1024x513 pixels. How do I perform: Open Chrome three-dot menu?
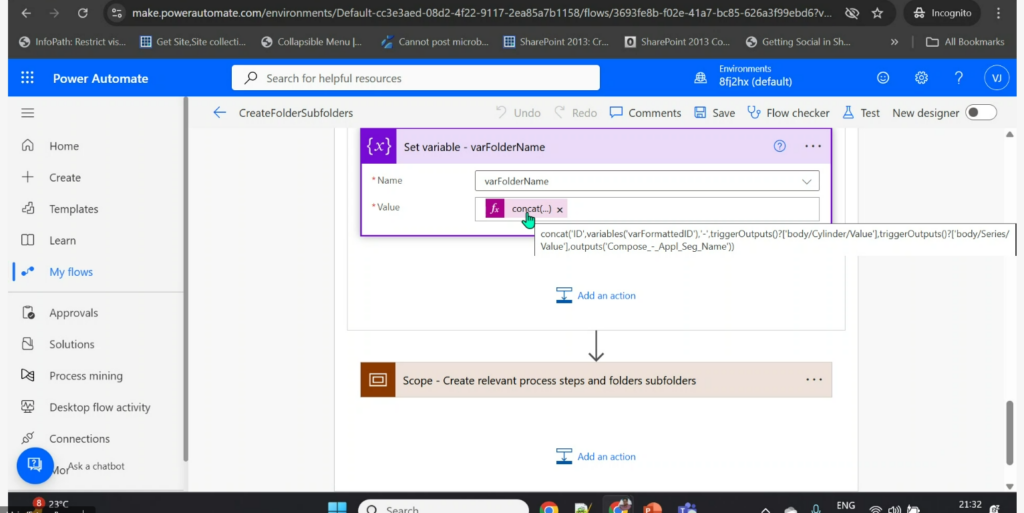coord(998,13)
